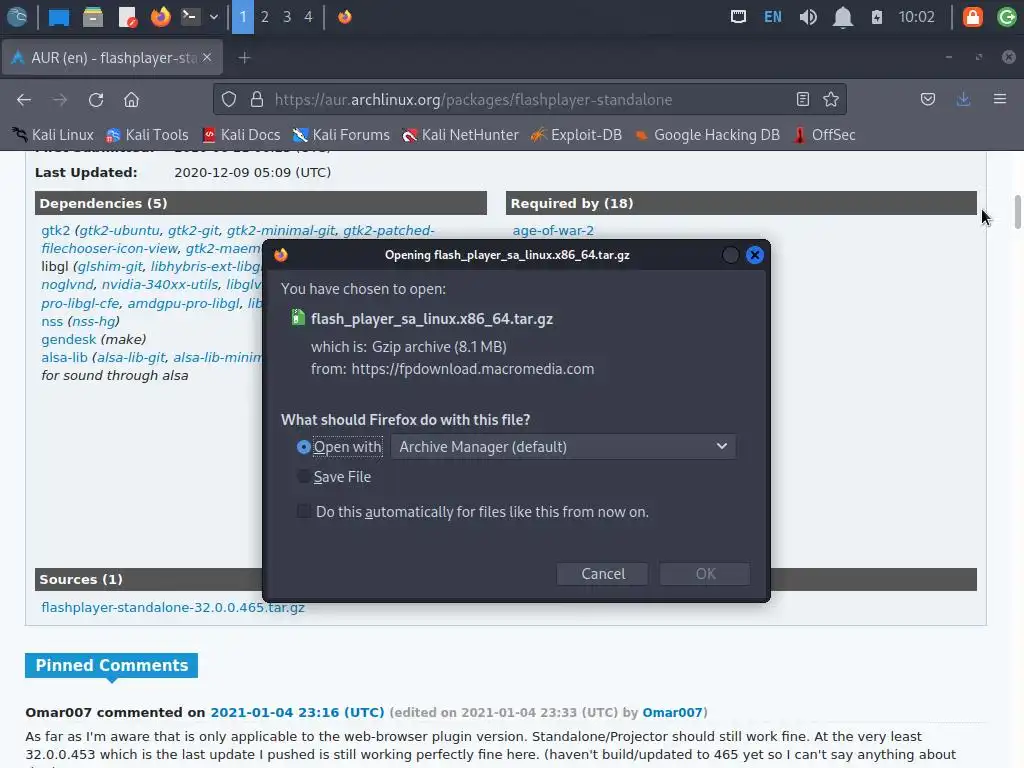Switch to workspace 4
The image size is (1024, 768).
point(308,16)
